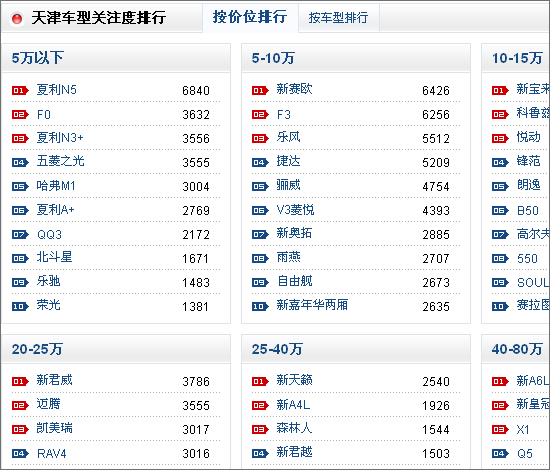Click the blue 04 badge beside 捷达

tap(260, 162)
